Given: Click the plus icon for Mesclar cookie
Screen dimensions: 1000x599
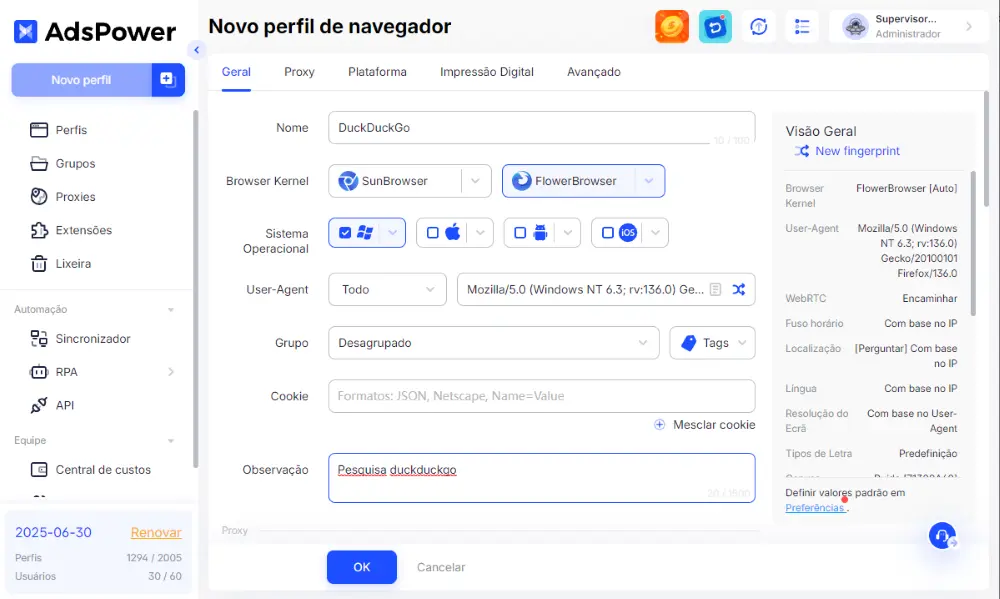Looking at the screenshot, I should [x=659, y=425].
